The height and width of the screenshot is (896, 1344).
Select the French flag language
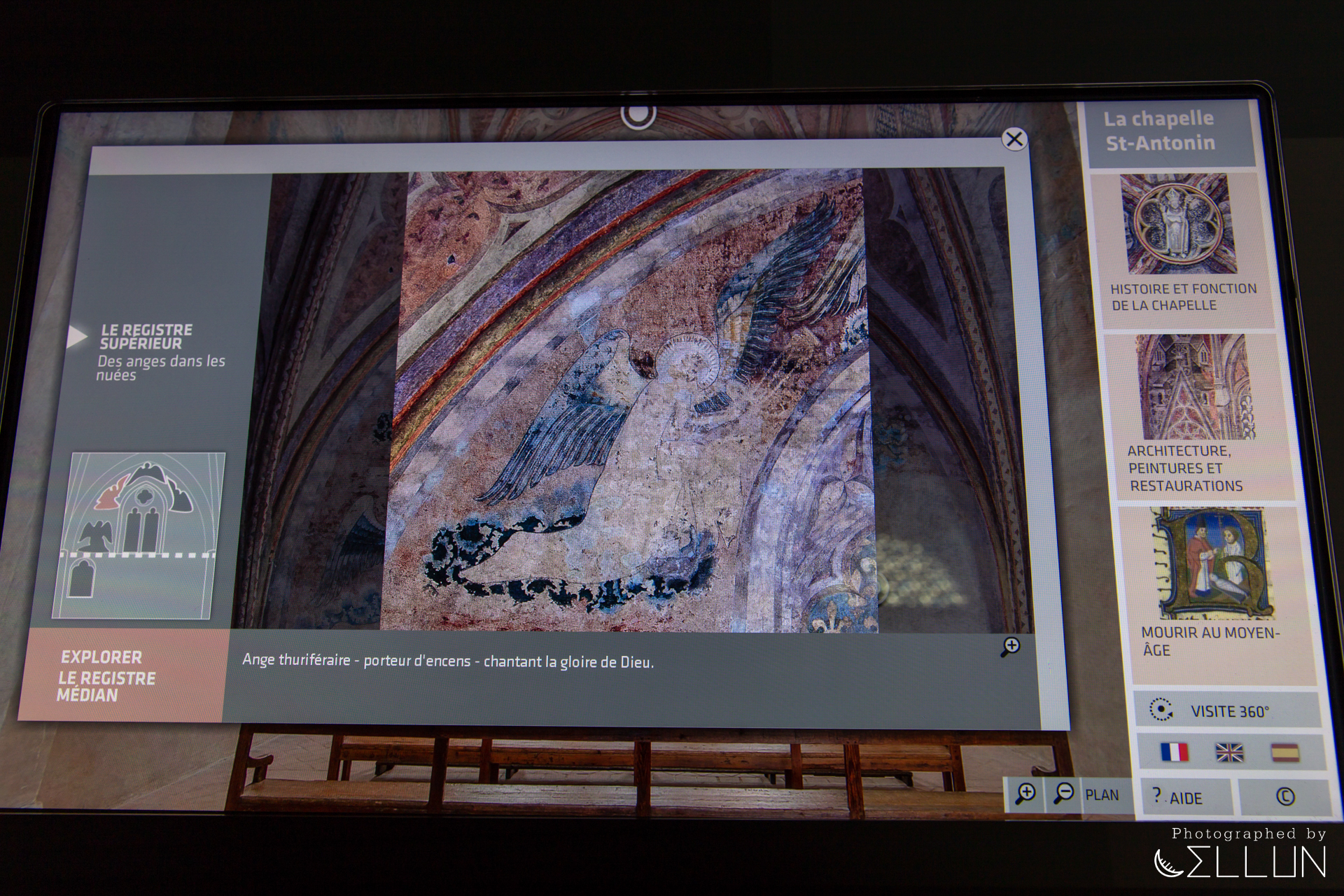1174,752
